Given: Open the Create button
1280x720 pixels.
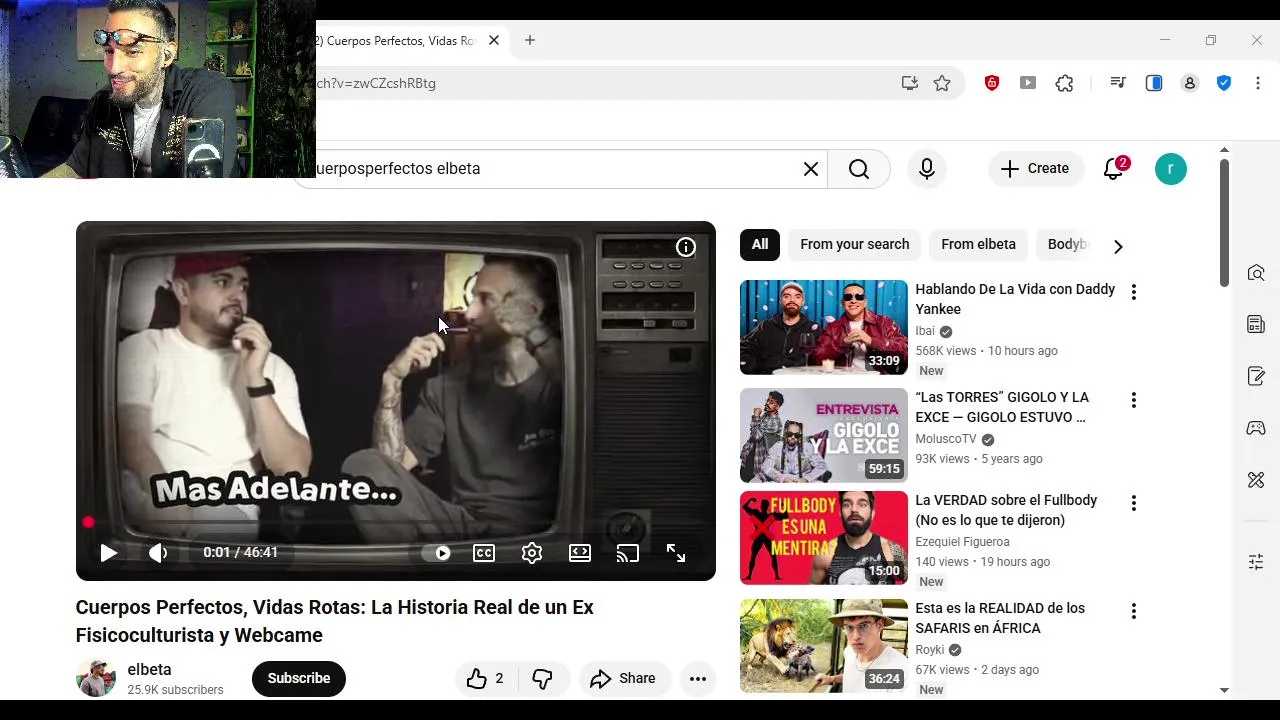Looking at the screenshot, I should (1035, 169).
